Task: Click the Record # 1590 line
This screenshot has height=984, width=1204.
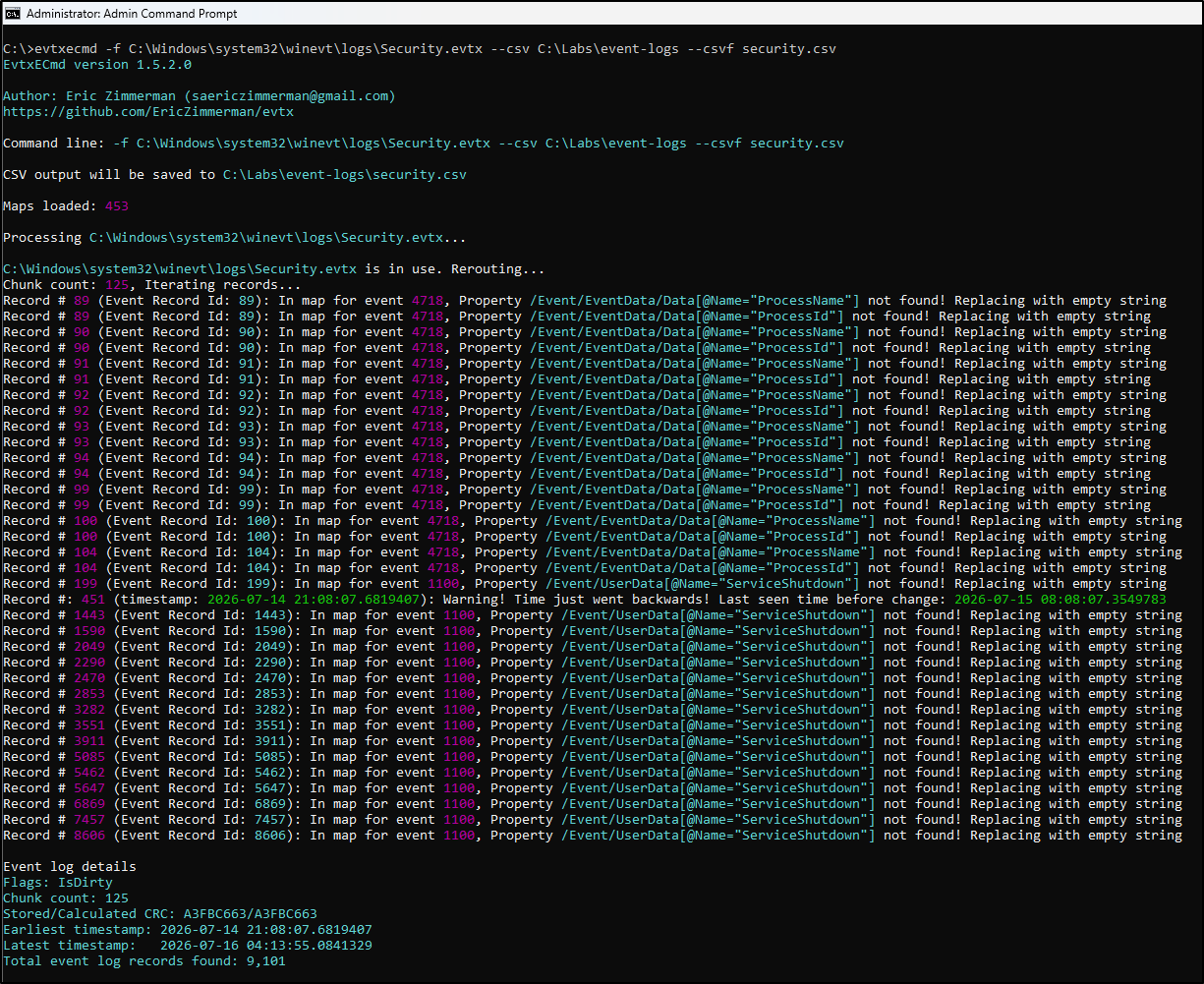Action: [593, 631]
